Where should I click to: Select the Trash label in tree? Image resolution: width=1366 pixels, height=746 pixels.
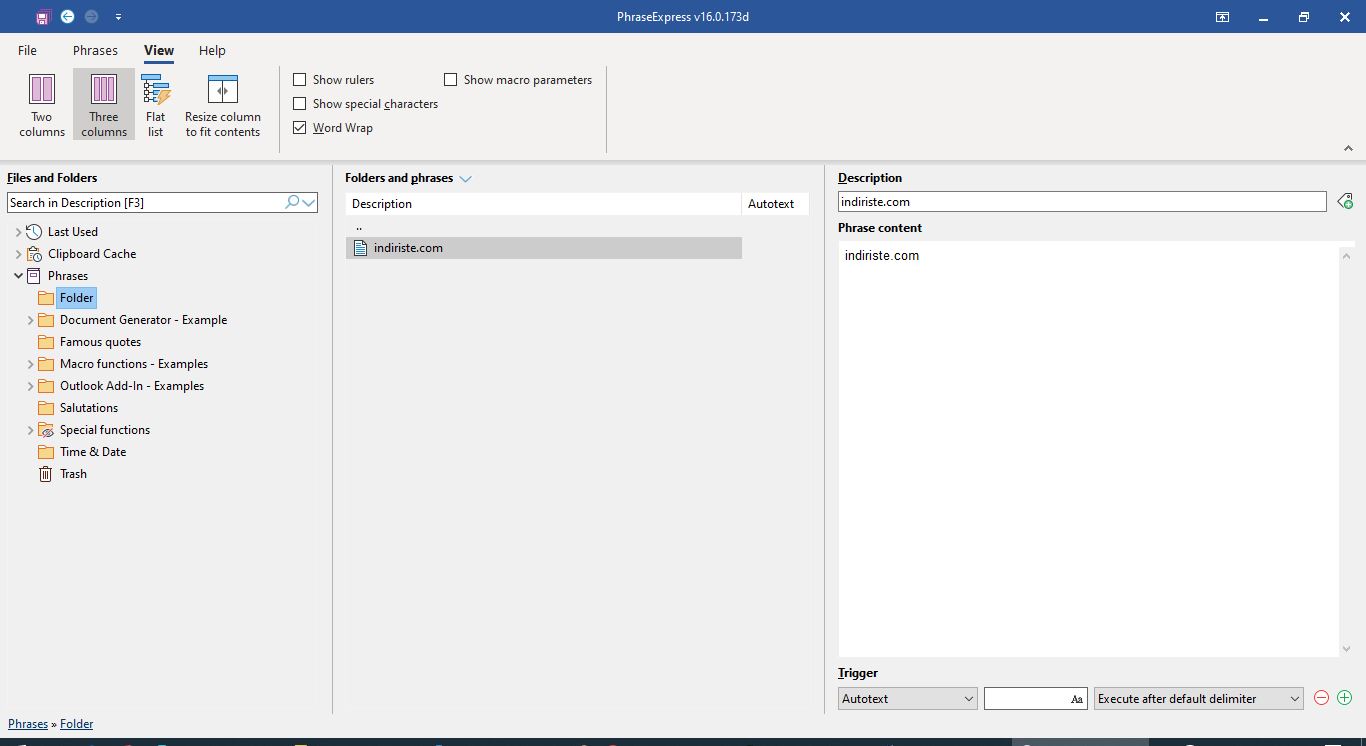[73, 474]
